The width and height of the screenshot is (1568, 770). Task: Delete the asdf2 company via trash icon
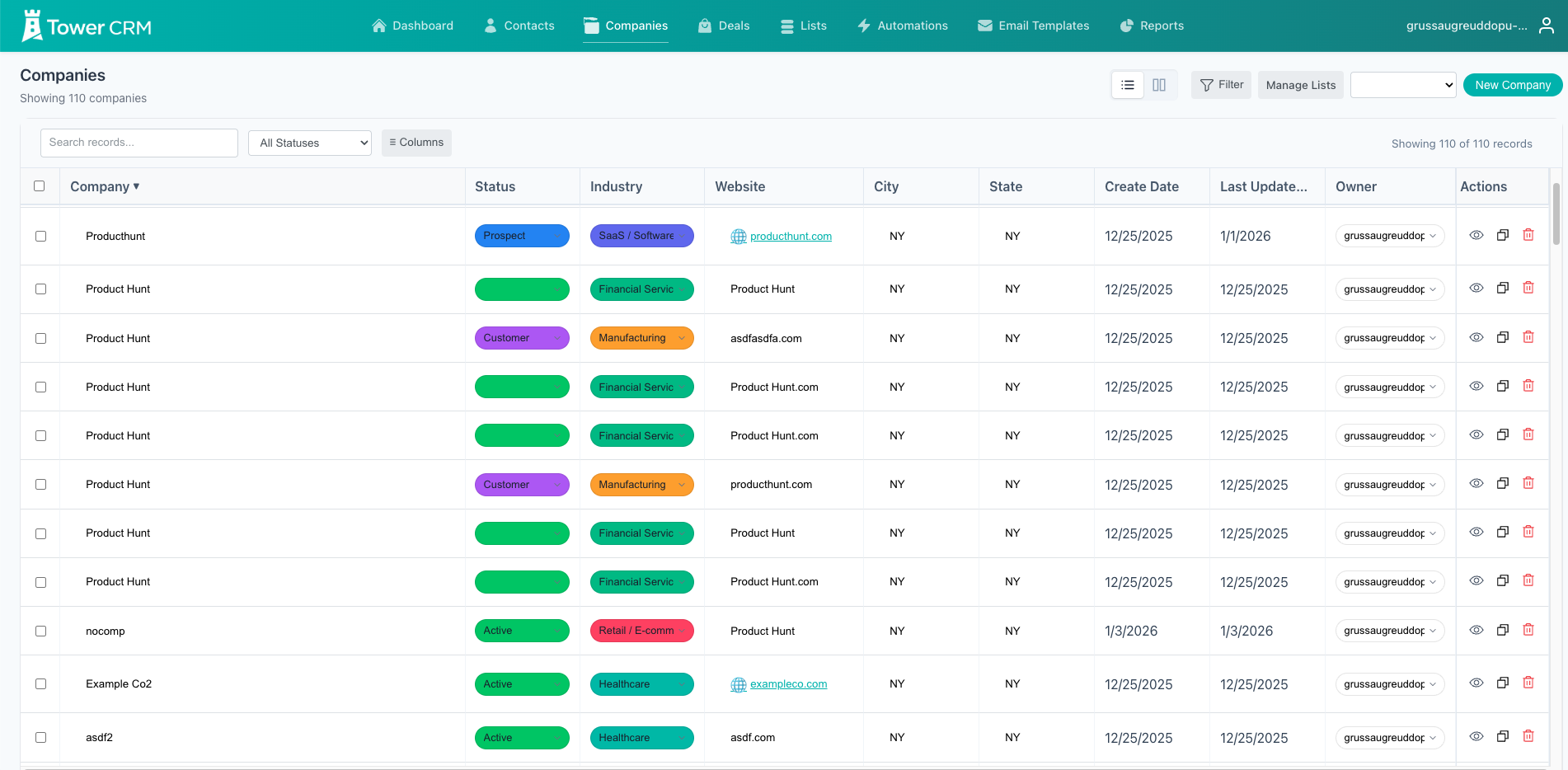tap(1528, 736)
